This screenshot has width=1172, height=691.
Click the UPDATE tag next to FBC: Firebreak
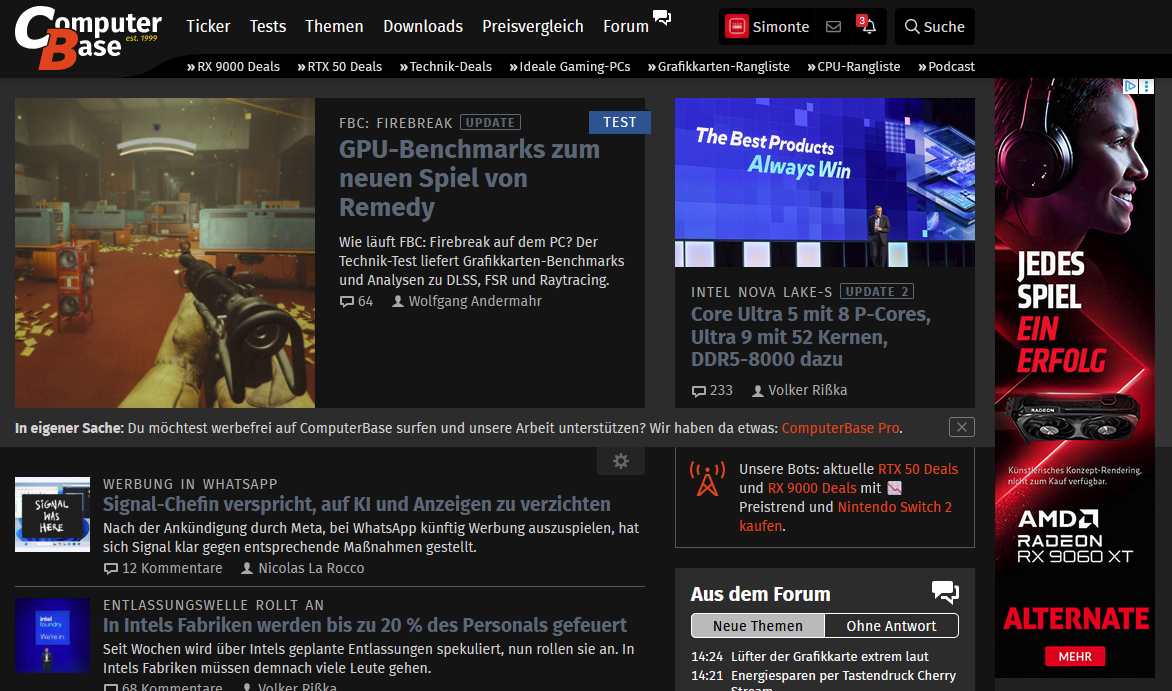[x=490, y=123]
